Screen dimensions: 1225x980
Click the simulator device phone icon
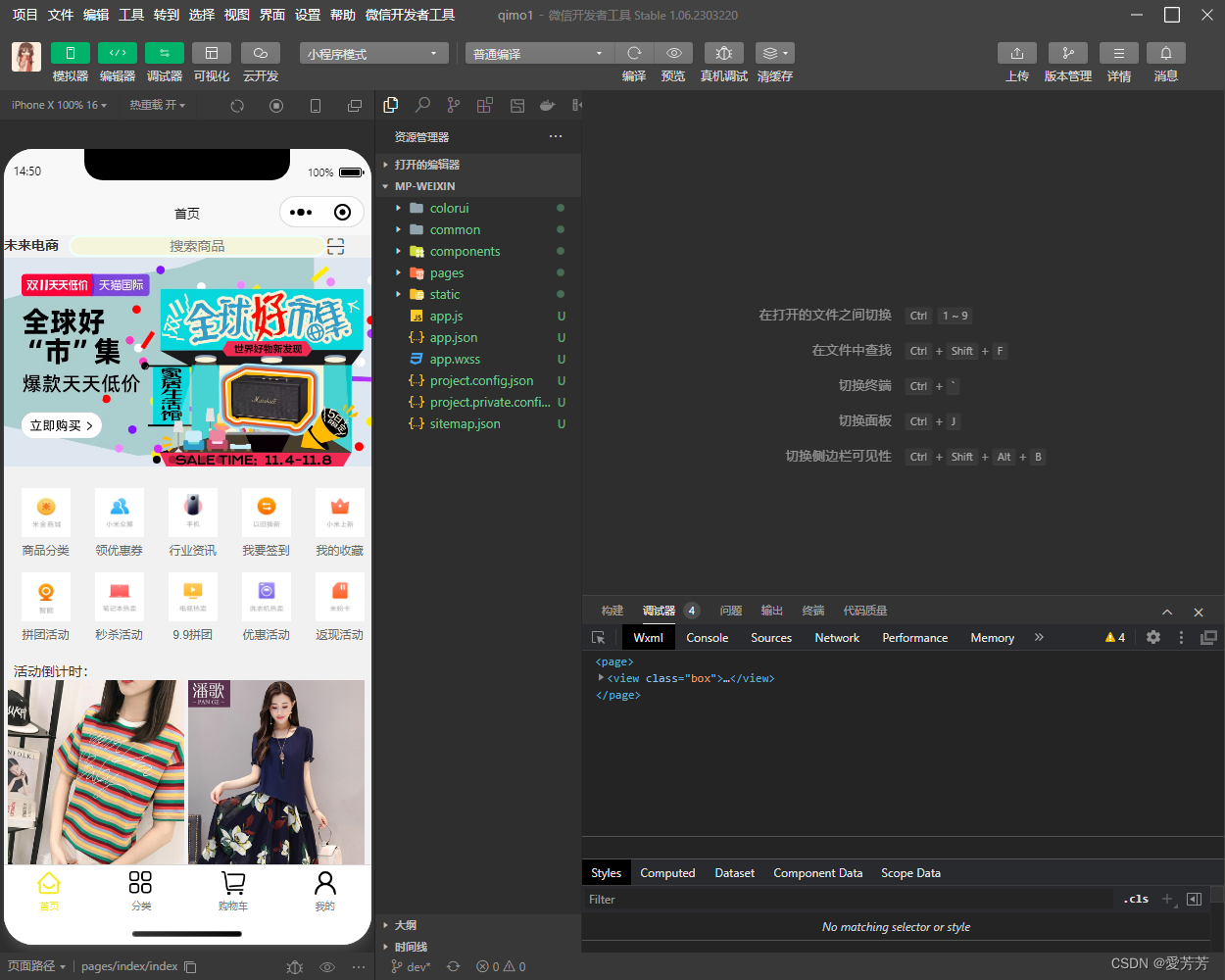tap(316, 106)
